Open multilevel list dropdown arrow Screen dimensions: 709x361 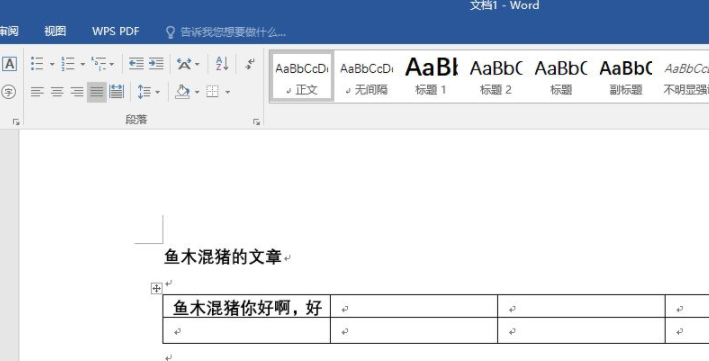(x=112, y=64)
